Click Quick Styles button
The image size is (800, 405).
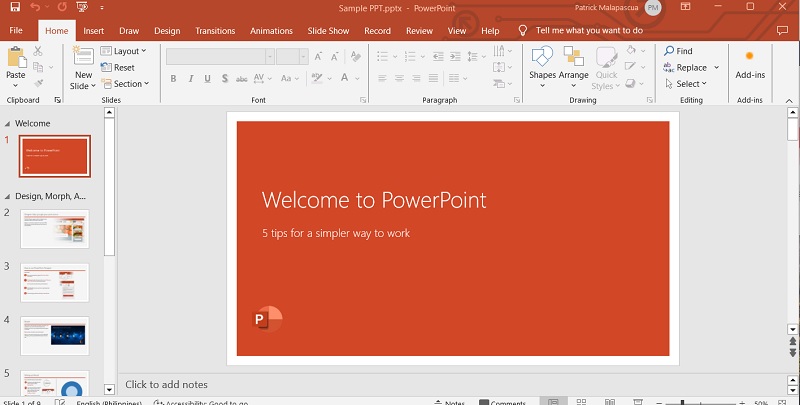(x=606, y=68)
